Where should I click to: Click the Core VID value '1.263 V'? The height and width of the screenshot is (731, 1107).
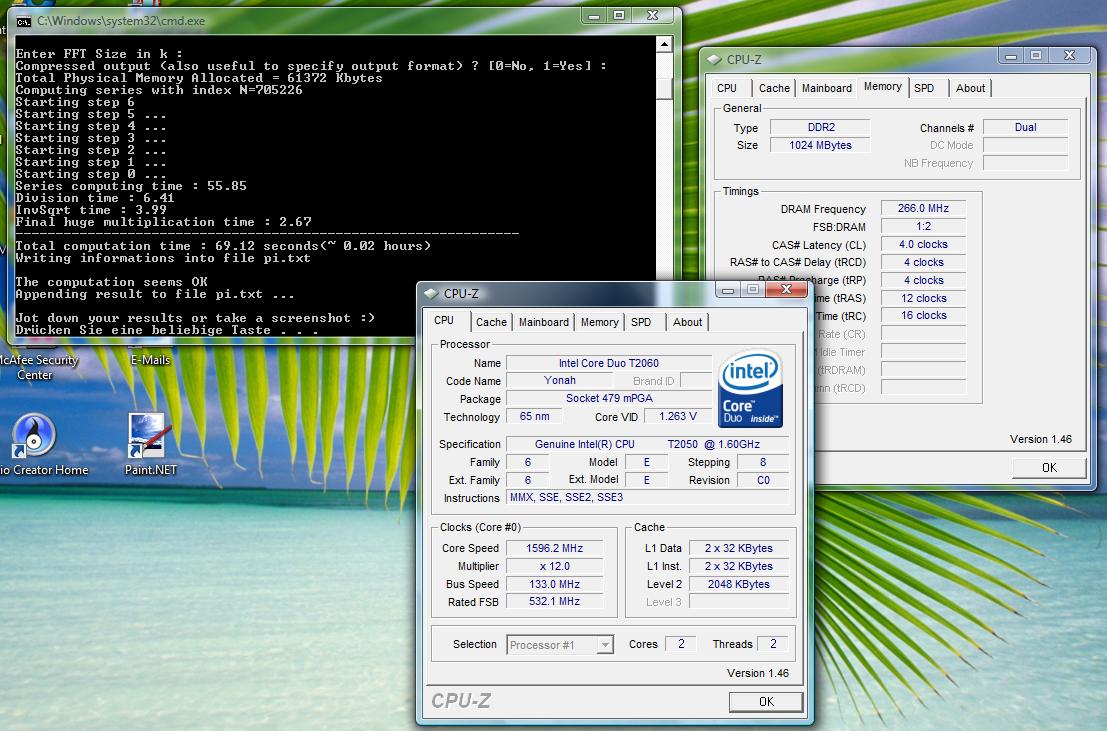pos(678,417)
